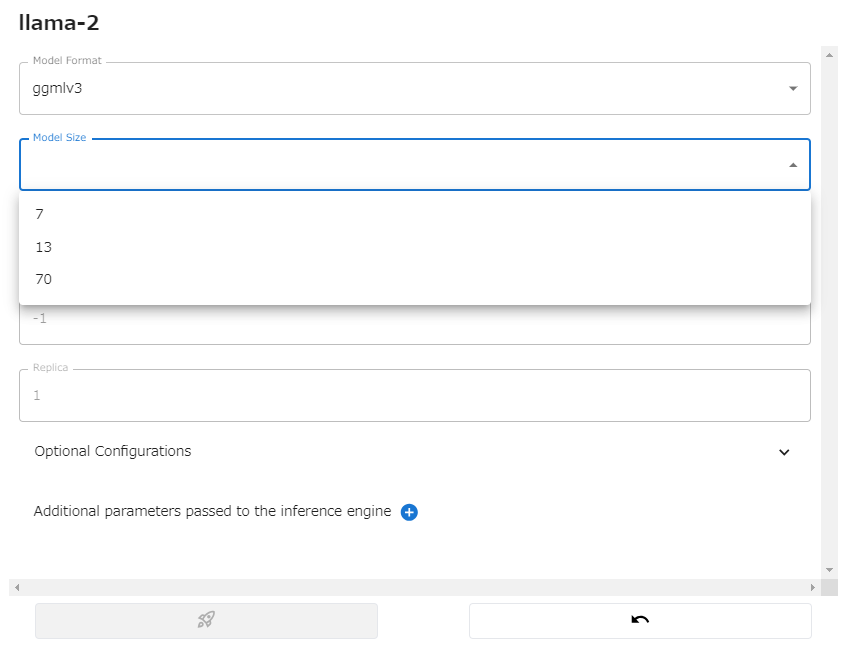Click the ggmlv3 value in Model Format
The width and height of the screenshot is (855, 659).
point(57,88)
